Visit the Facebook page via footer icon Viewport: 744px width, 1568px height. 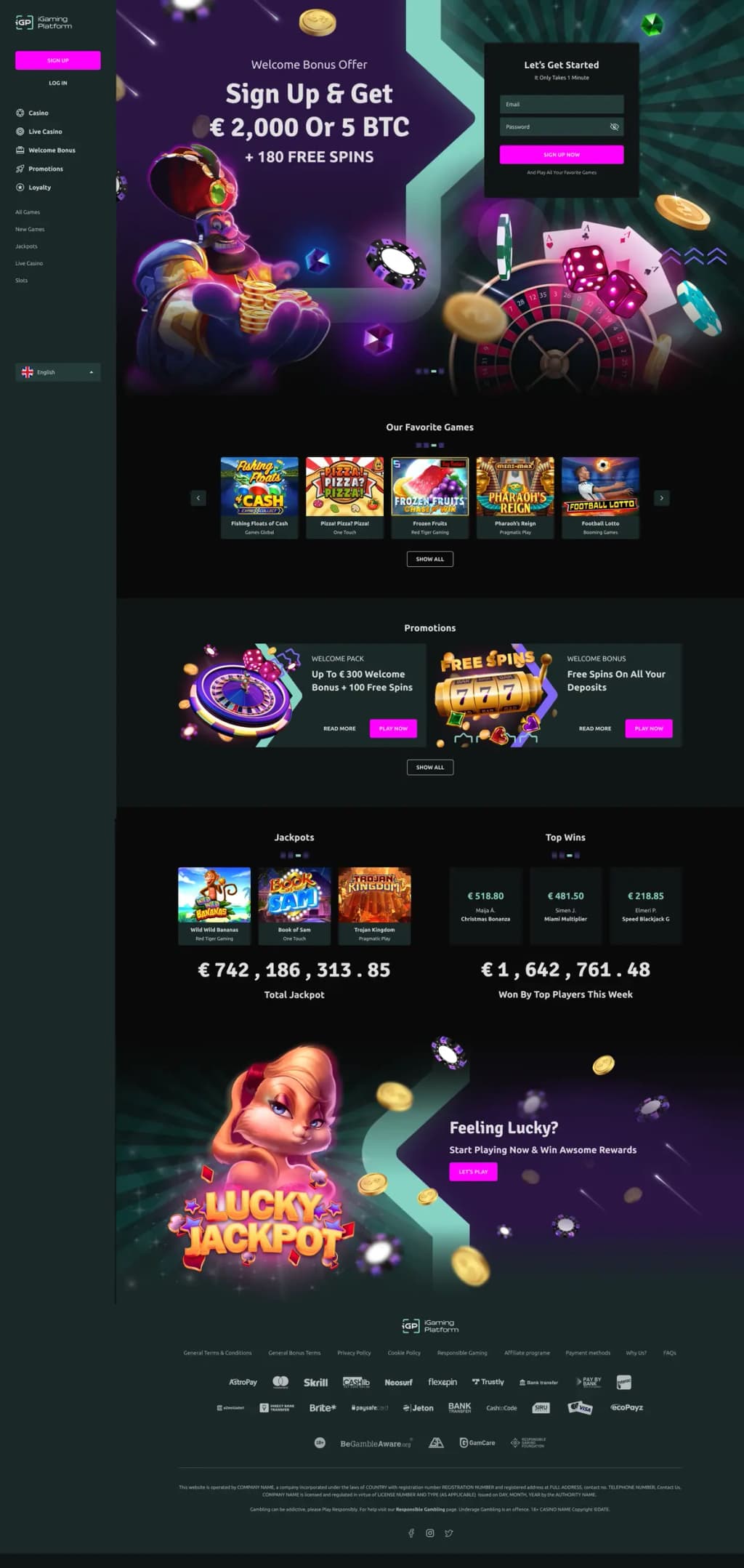click(x=411, y=1533)
